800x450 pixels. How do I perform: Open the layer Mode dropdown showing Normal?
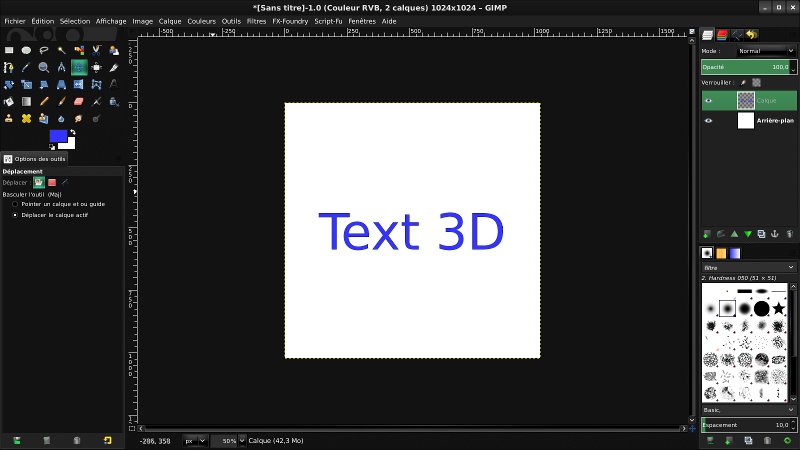coord(765,51)
